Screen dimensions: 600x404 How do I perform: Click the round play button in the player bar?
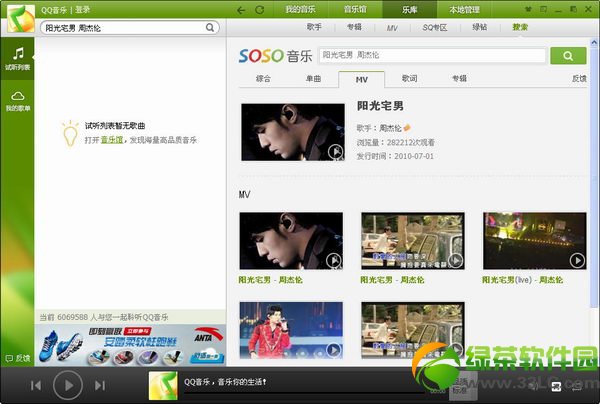click(x=68, y=385)
